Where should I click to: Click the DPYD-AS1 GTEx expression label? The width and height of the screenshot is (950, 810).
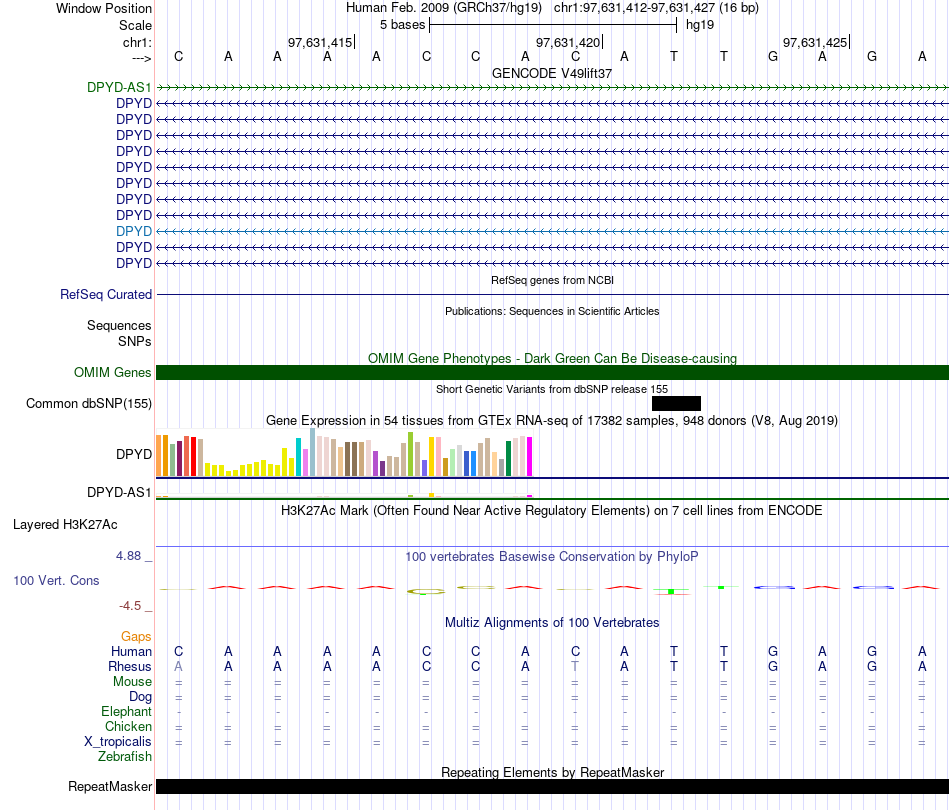point(119,493)
